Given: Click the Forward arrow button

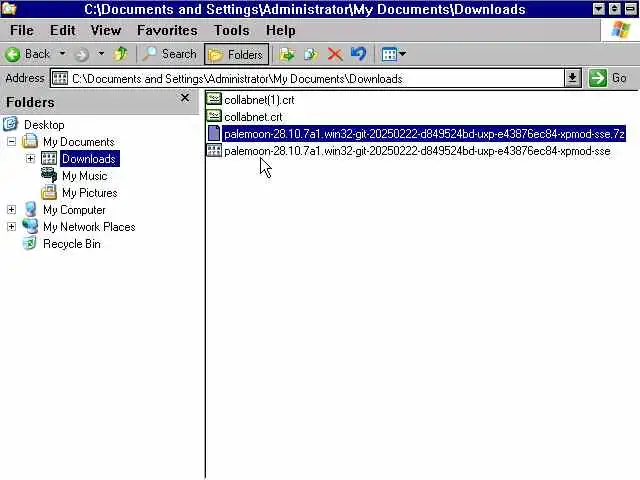Looking at the screenshot, I should click(82, 54).
